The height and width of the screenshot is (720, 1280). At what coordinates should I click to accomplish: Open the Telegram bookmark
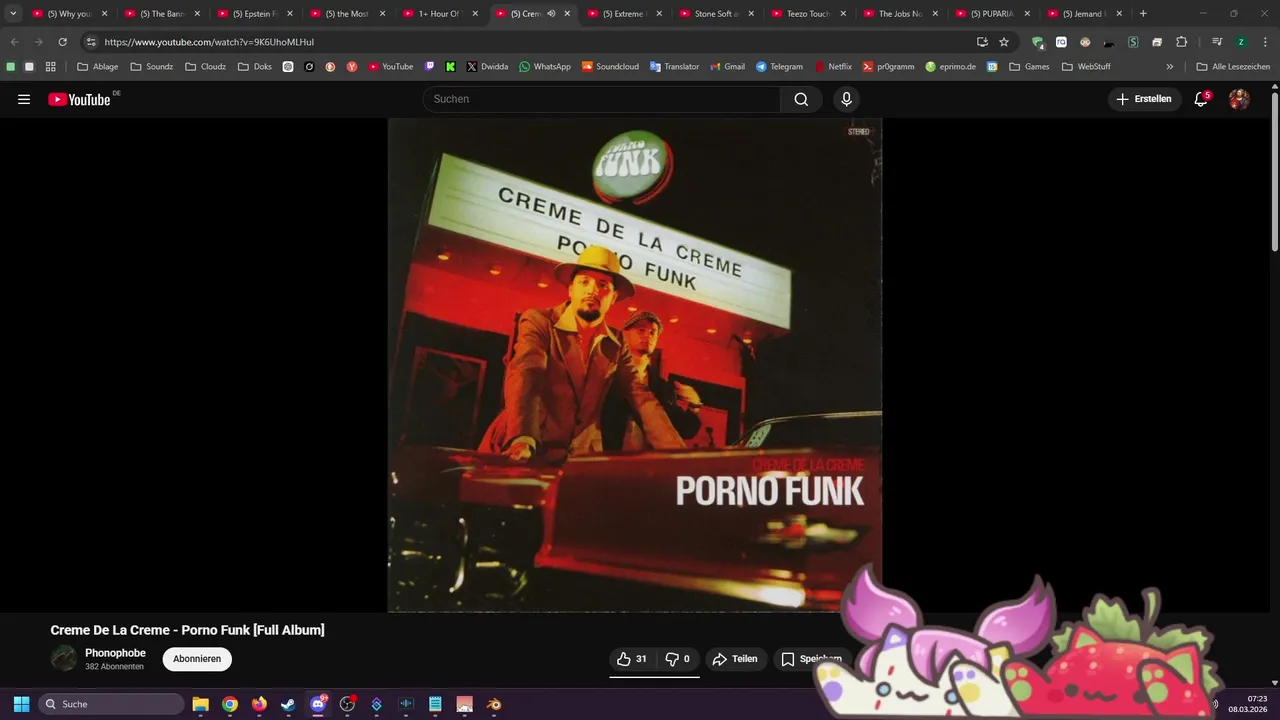point(779,66)
